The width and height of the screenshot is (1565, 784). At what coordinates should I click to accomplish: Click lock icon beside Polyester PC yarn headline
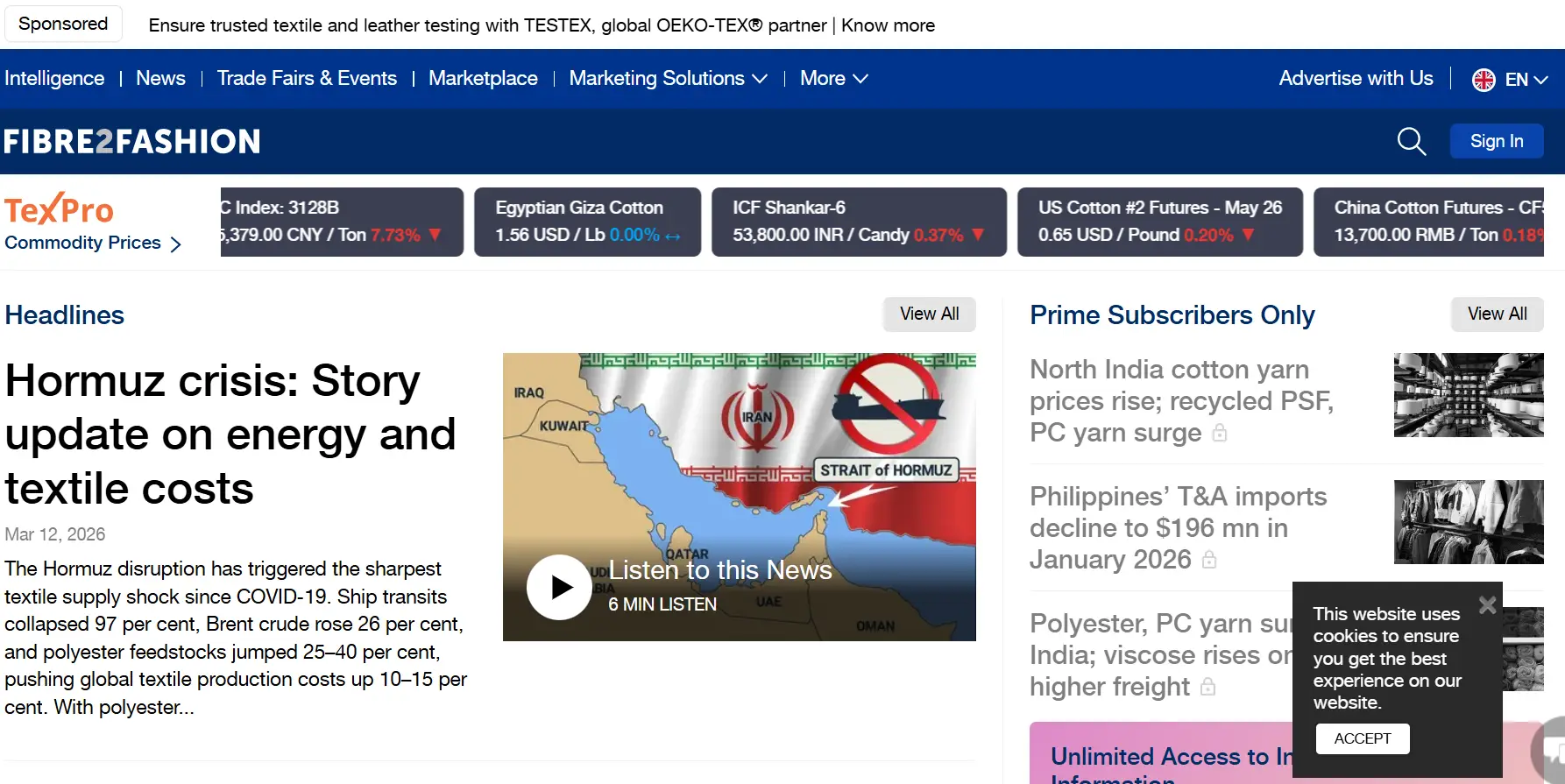tap(1207, 687)
